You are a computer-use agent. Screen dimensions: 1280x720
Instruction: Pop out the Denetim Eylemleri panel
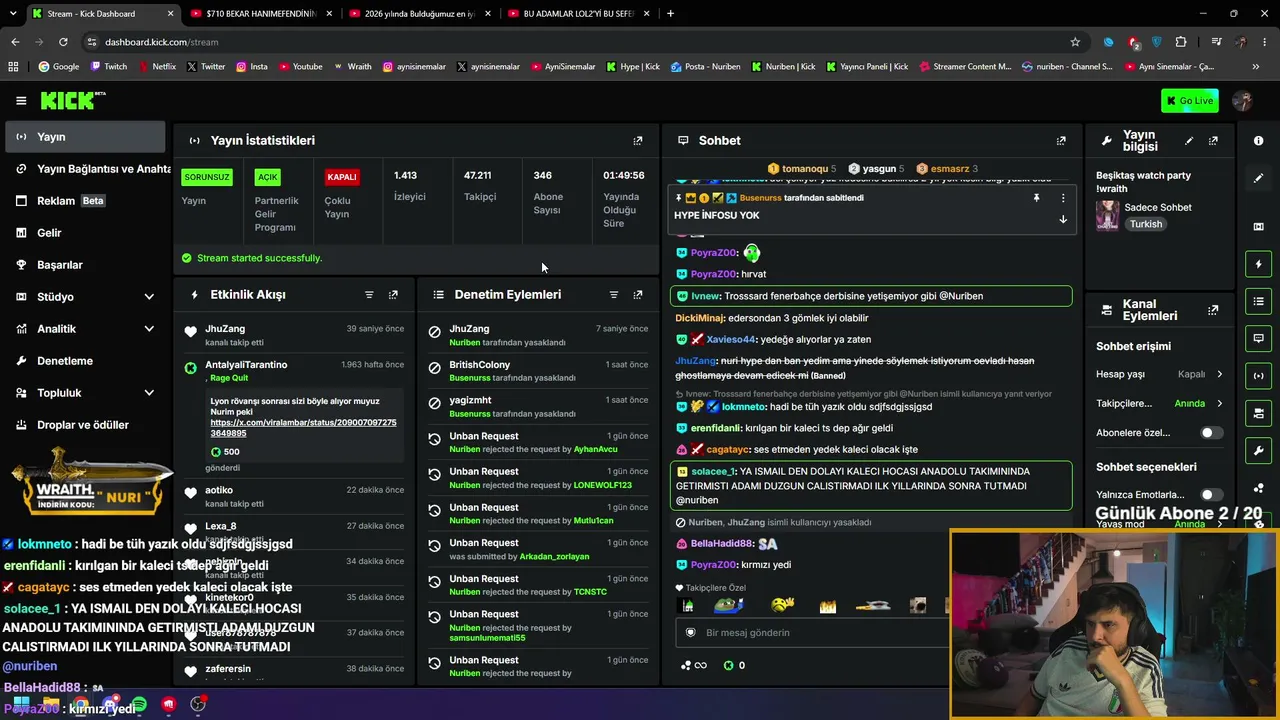click(x=638, y=295)
